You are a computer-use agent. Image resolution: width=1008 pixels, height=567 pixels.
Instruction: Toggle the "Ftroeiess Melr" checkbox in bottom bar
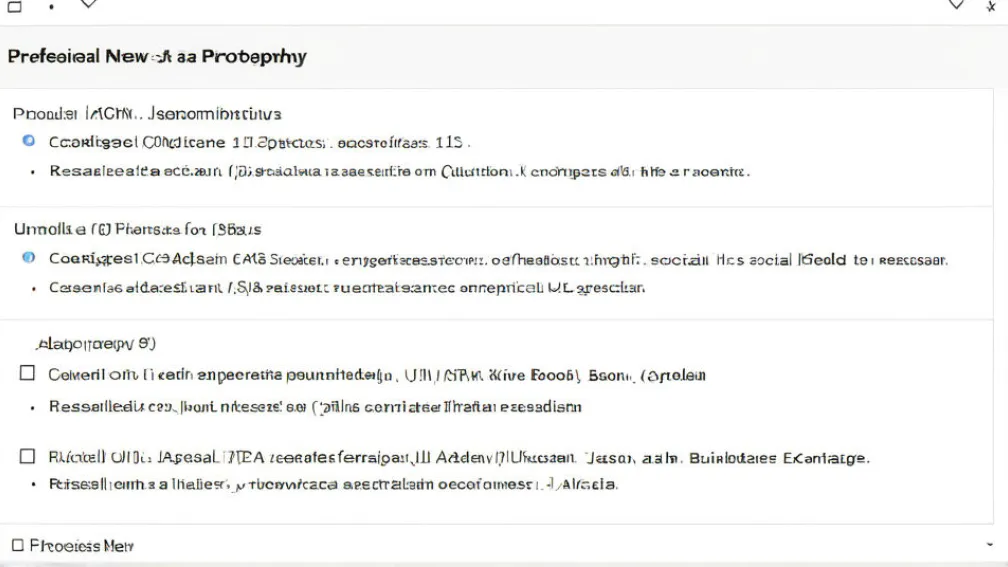click(17, 545)
